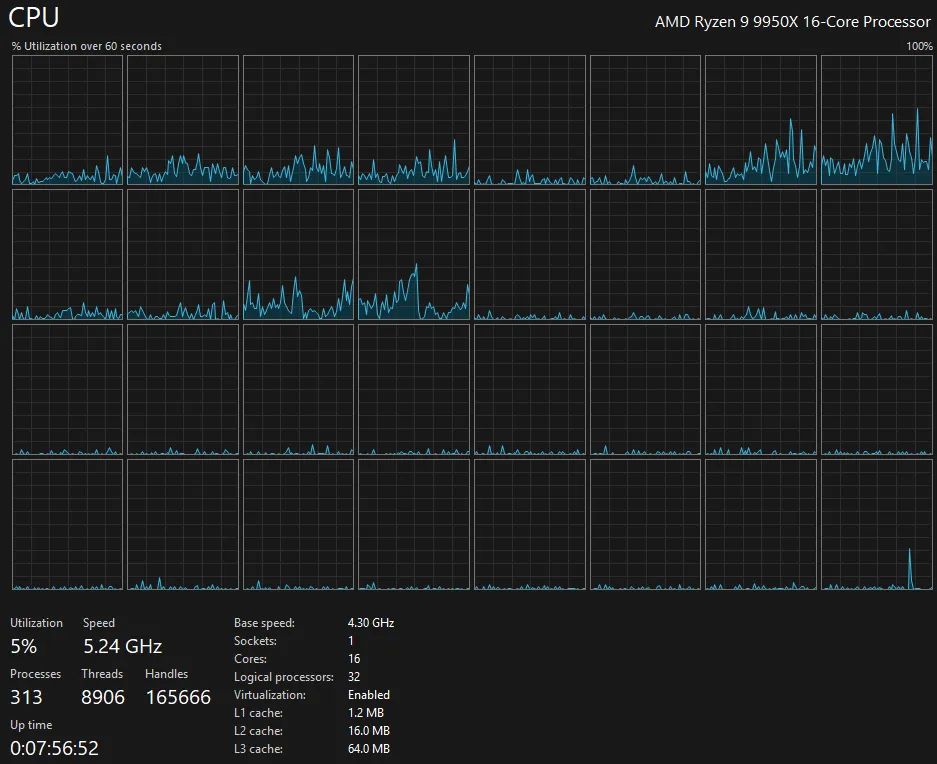Click the 100% scale label above the graphs

919,46
